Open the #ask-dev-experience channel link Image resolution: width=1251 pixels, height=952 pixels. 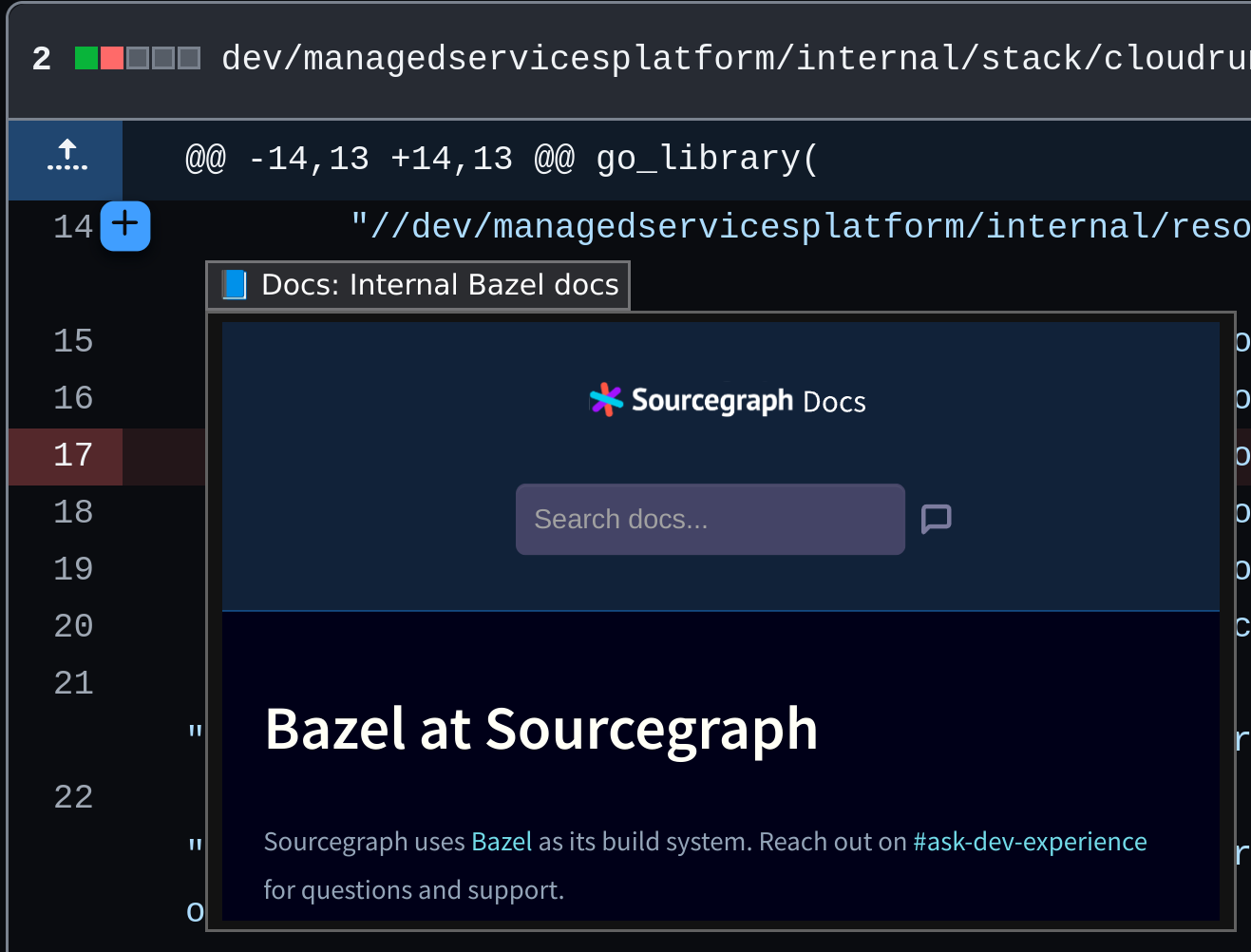tap(1029, 842)
